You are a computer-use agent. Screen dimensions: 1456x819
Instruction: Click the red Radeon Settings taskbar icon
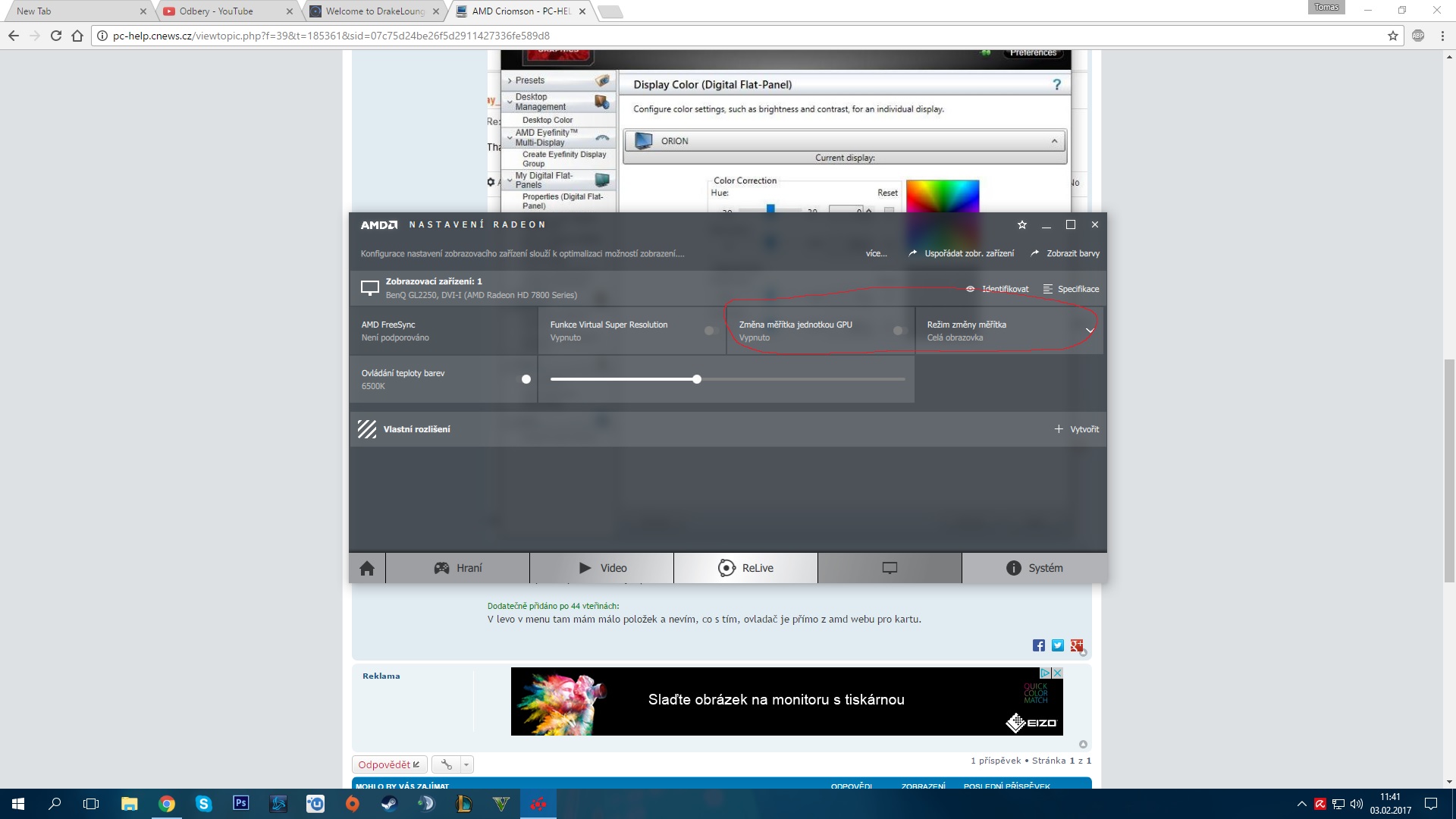coord(538,804)
